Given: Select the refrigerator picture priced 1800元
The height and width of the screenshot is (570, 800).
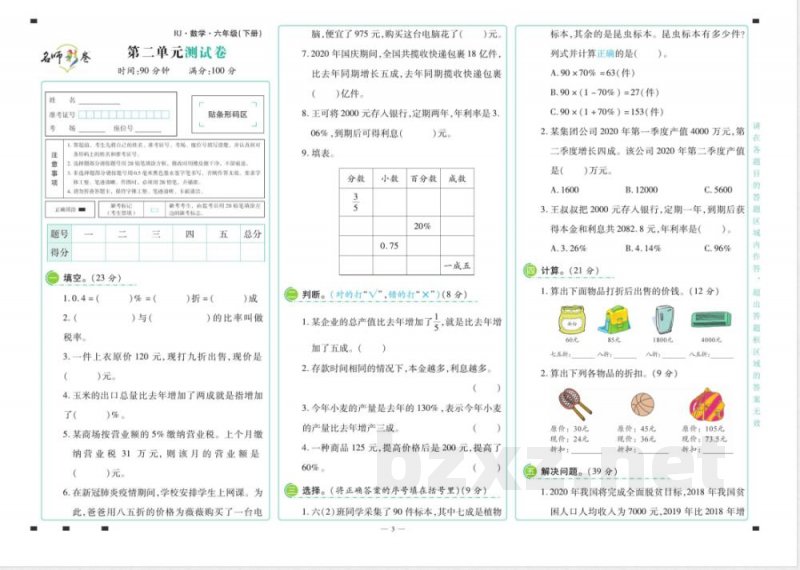Looking at the screenshot, I should coord(663,320).
